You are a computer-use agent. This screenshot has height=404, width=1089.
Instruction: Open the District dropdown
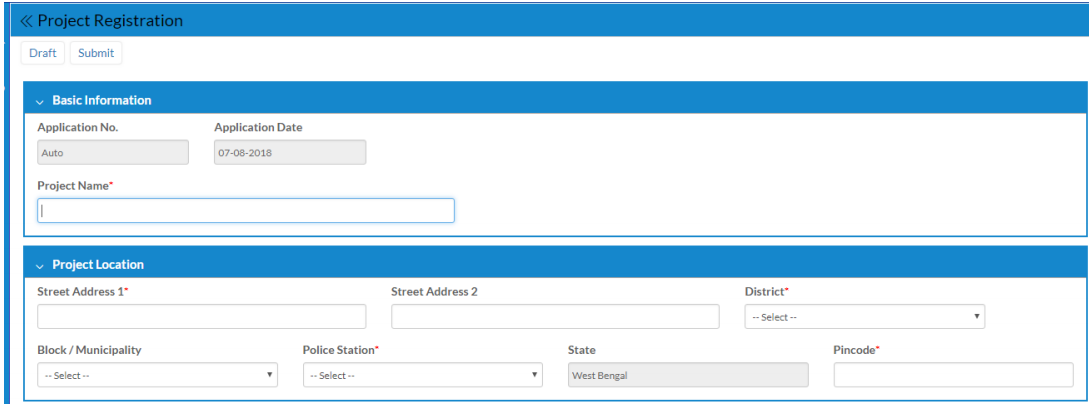click(864, 317)
